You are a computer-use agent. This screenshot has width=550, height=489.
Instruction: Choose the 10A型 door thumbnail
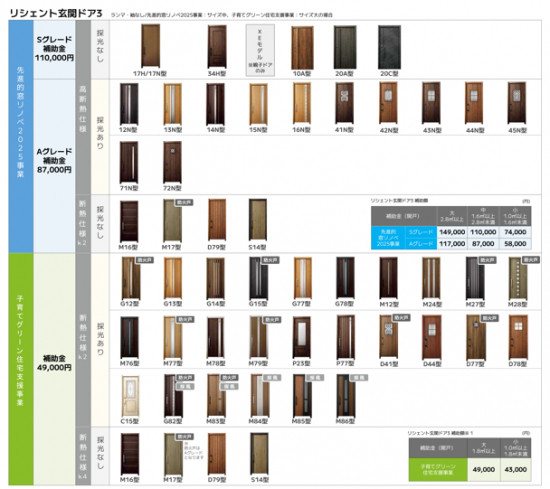click(x=302, y=48)
